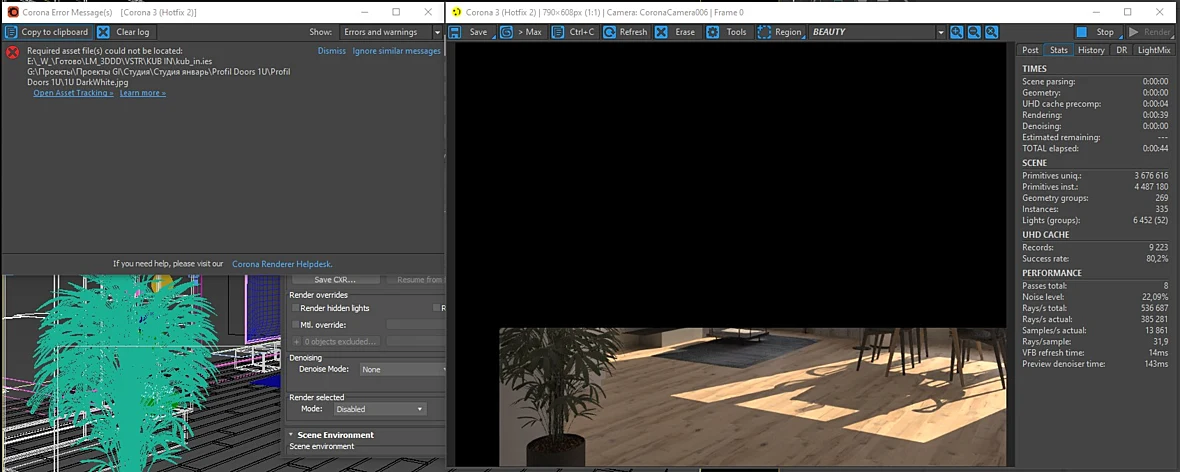1180x472 pixels.
Task: Dismiss the missing asset error message
Action: point(332,51)
